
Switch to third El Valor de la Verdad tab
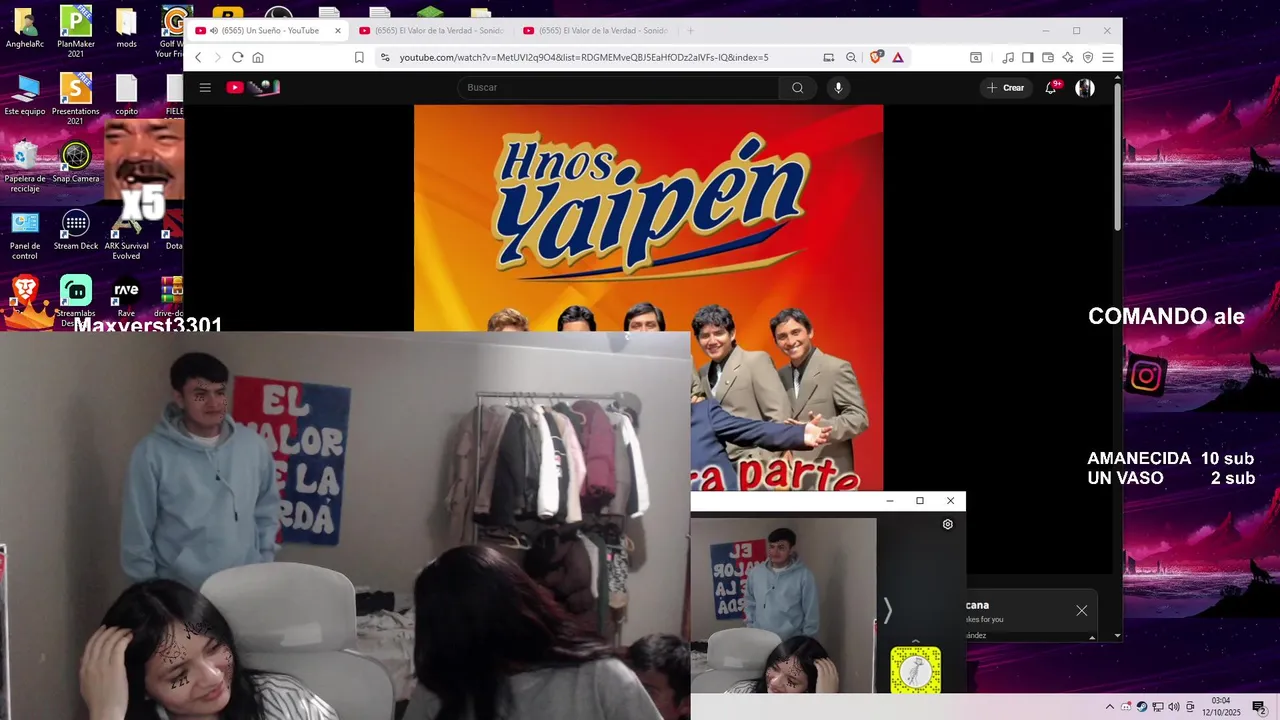pyautogui.click(x=595, y=31)
